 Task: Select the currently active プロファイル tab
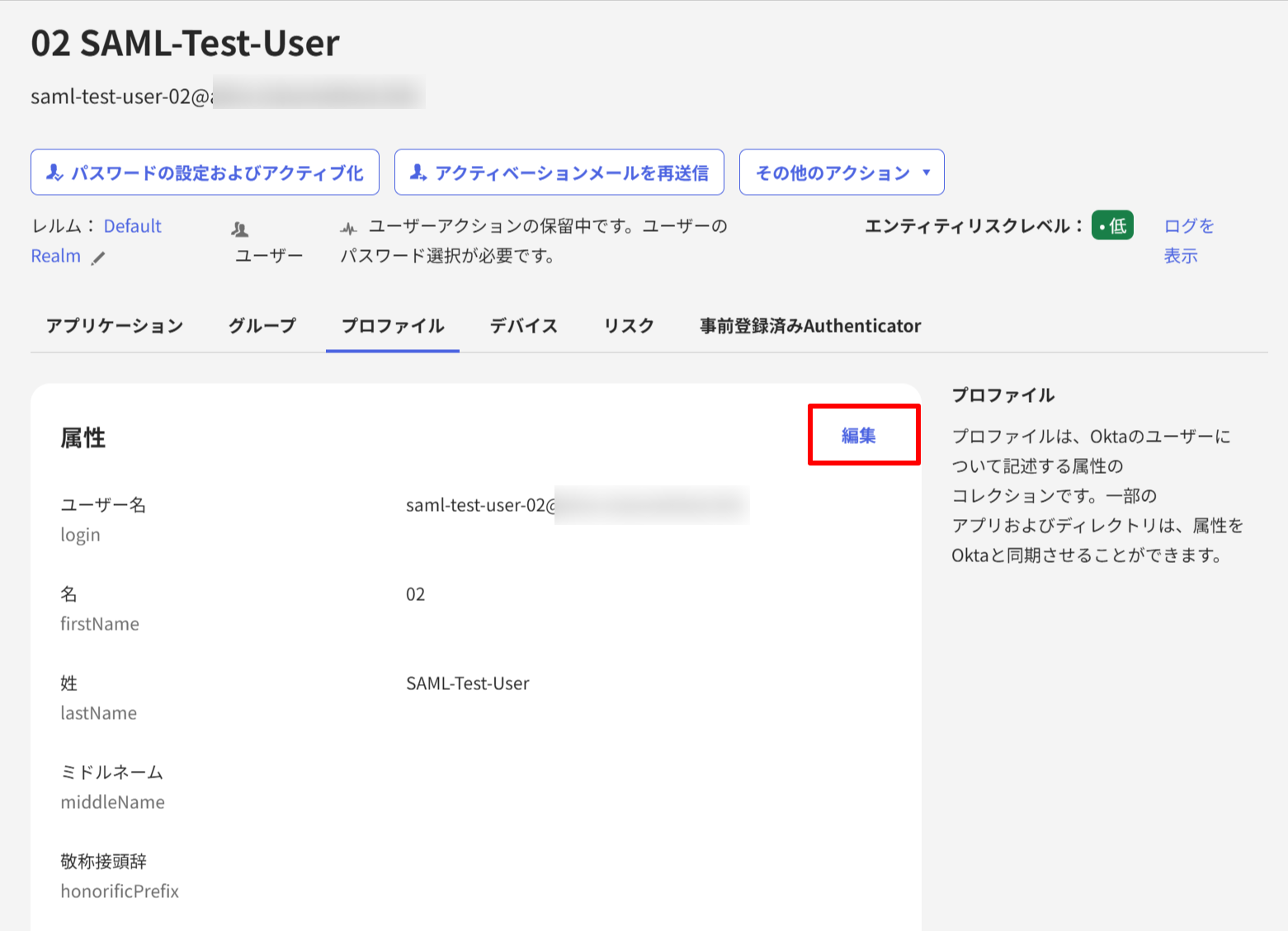[392, 326]
